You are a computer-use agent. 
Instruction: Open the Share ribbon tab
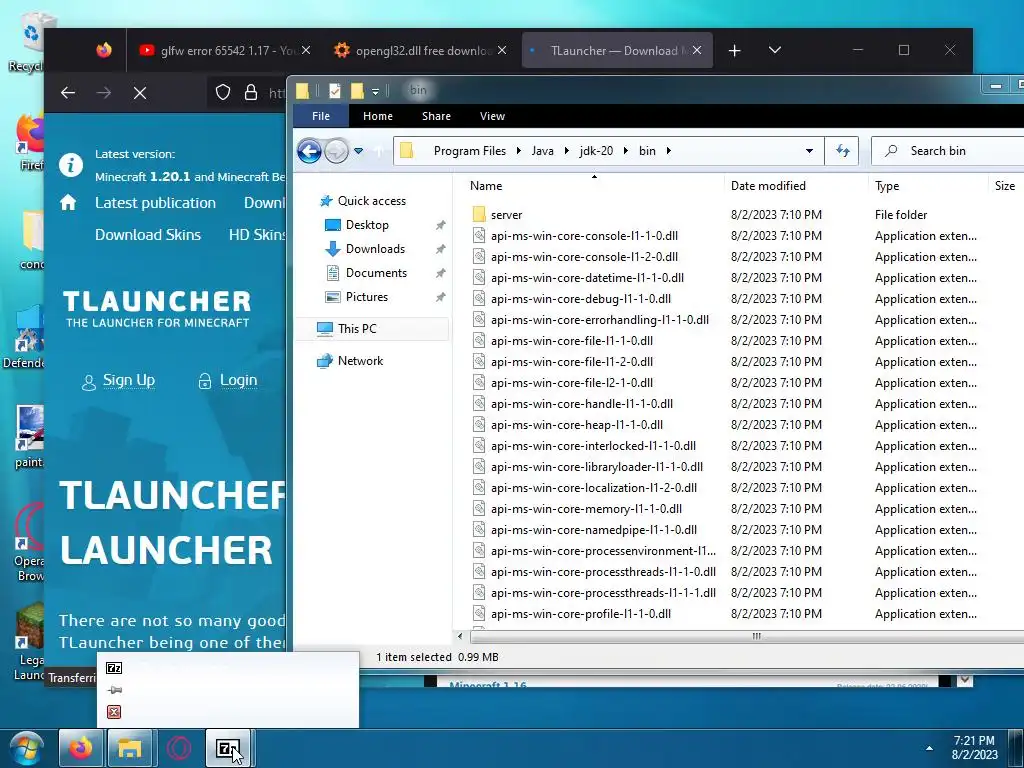pos(436,116)
